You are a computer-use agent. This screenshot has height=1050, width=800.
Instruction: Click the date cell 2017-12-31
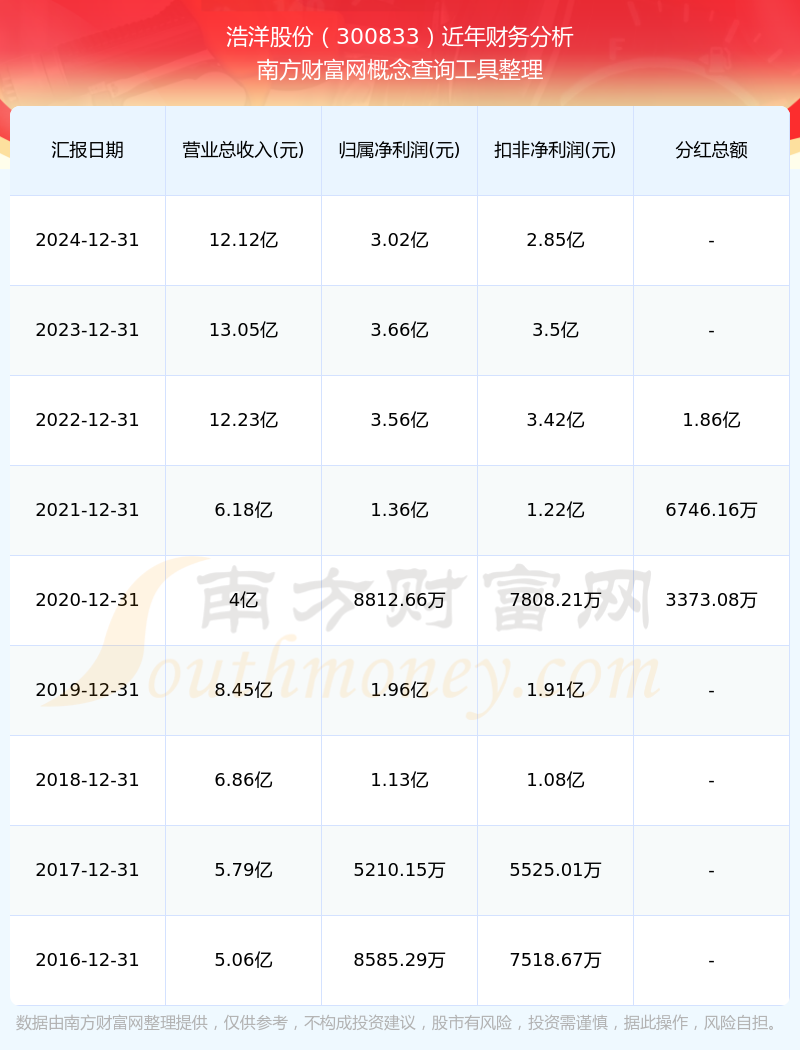point(88,870)
